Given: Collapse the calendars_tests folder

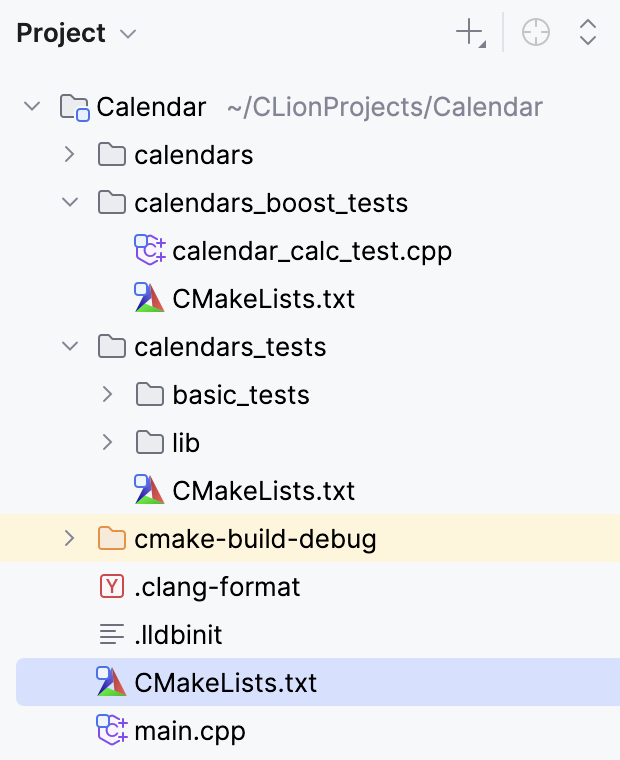Looking at the screenshot, I should 69,347.
